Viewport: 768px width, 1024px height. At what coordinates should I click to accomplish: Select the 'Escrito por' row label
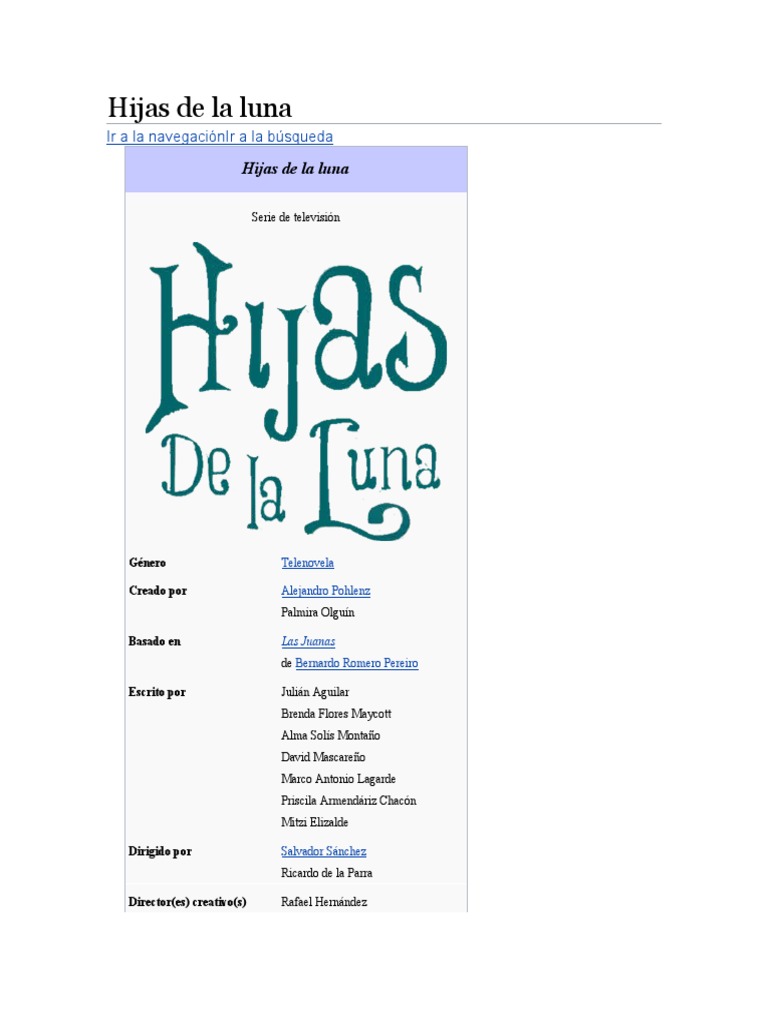pyautogui.click(x=157, y=692)
